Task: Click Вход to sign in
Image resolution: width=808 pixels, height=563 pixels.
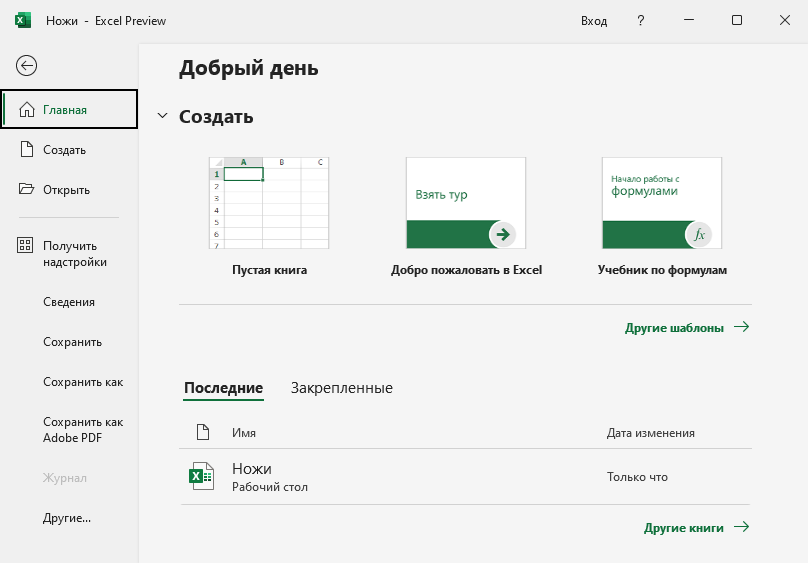Action: [x=594, y=21]
